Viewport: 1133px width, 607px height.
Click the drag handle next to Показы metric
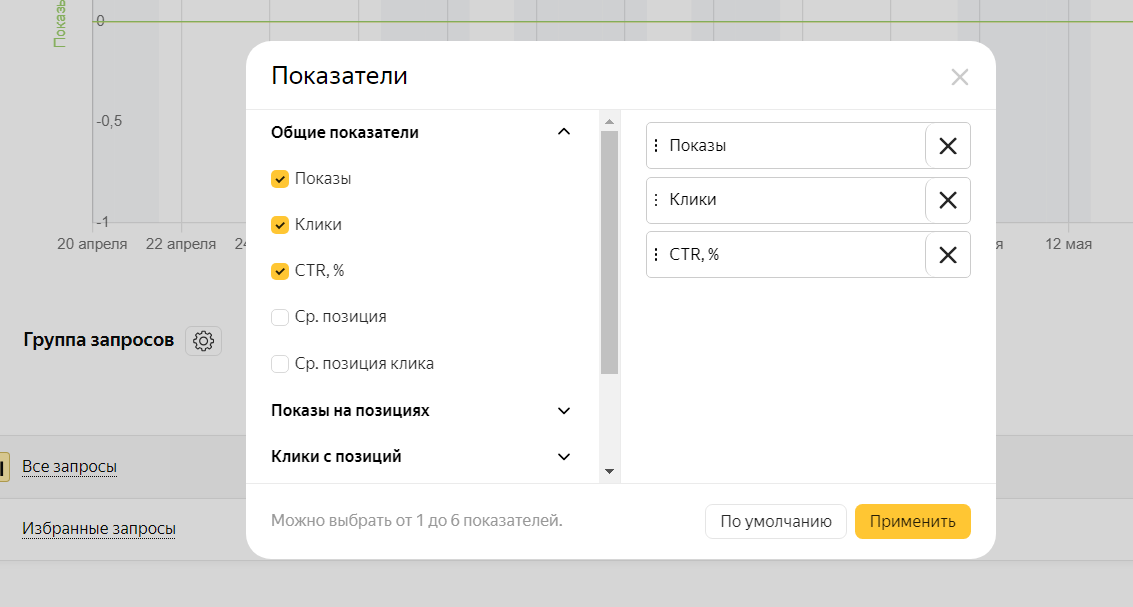click(x=656, y=145)
